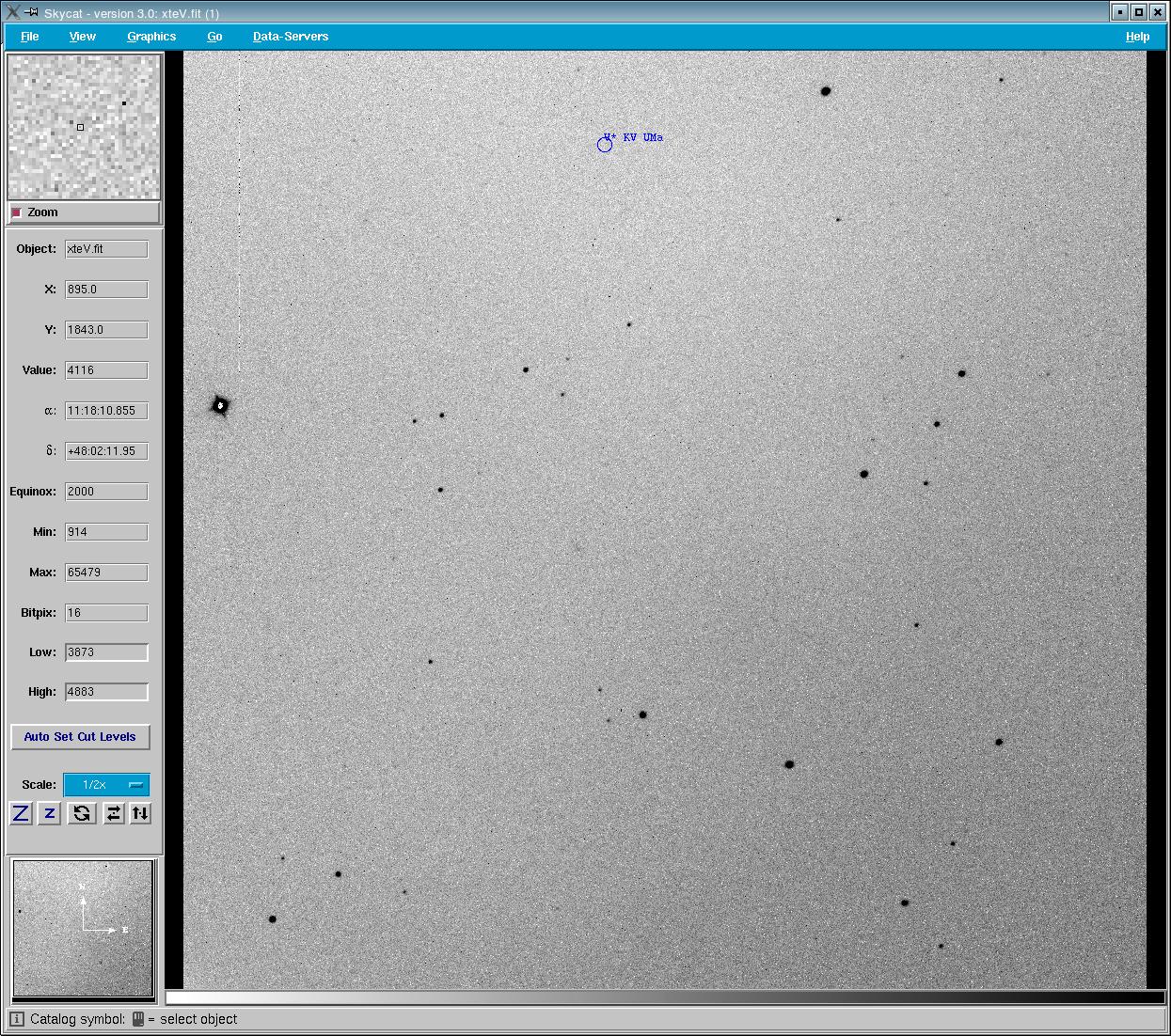1171x1036 pixels.
Task: Open the Graphics menu
Action: 151,37
